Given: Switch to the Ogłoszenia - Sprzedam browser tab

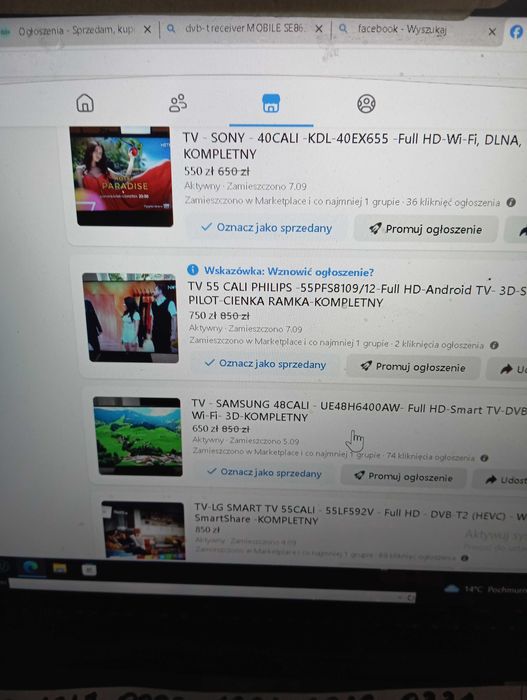Looking at the screenshot, I should [75, 30].
